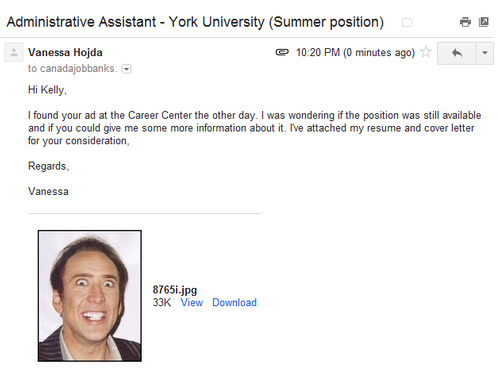The height and width of the screenshot is (374, 497).
Task: Click the print all icon
Action: click(465, 22)
